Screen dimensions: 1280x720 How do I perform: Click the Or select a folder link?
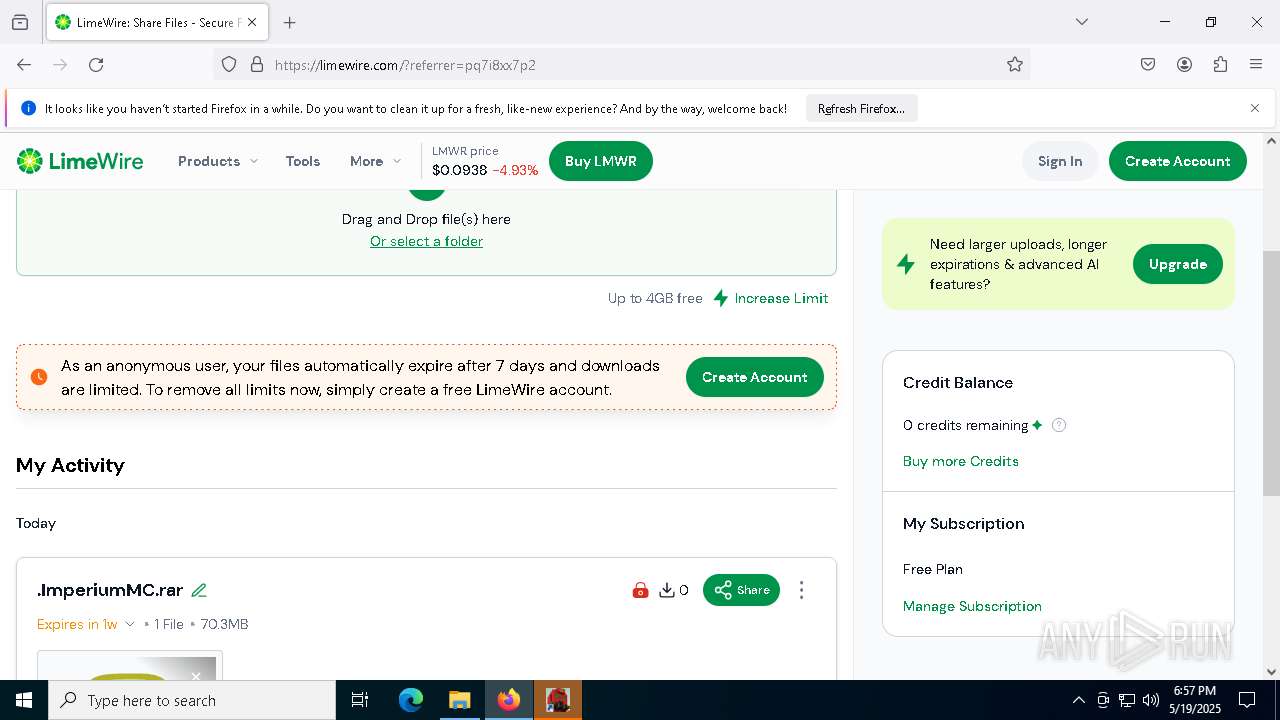[426, 241]
